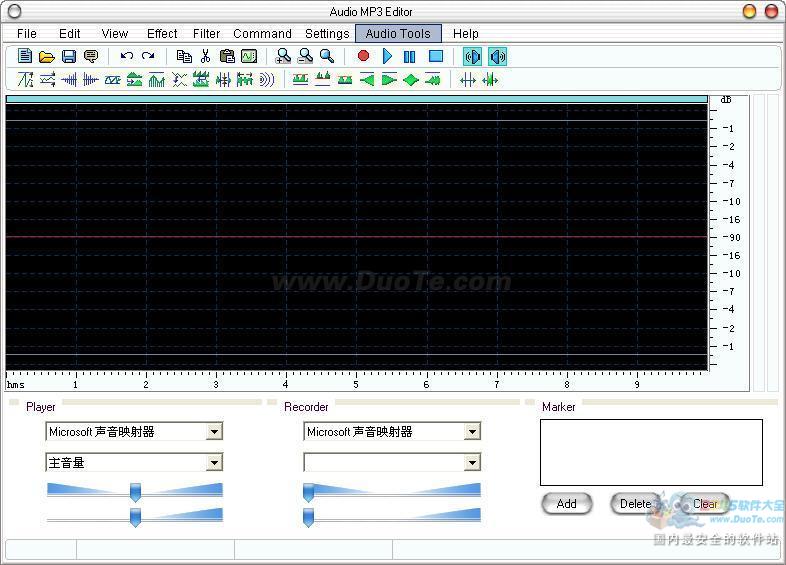Expand the Recorder device dropdown
Image resolution: width=786 pixels, height=565 pixels.
[x=472, y=431]
